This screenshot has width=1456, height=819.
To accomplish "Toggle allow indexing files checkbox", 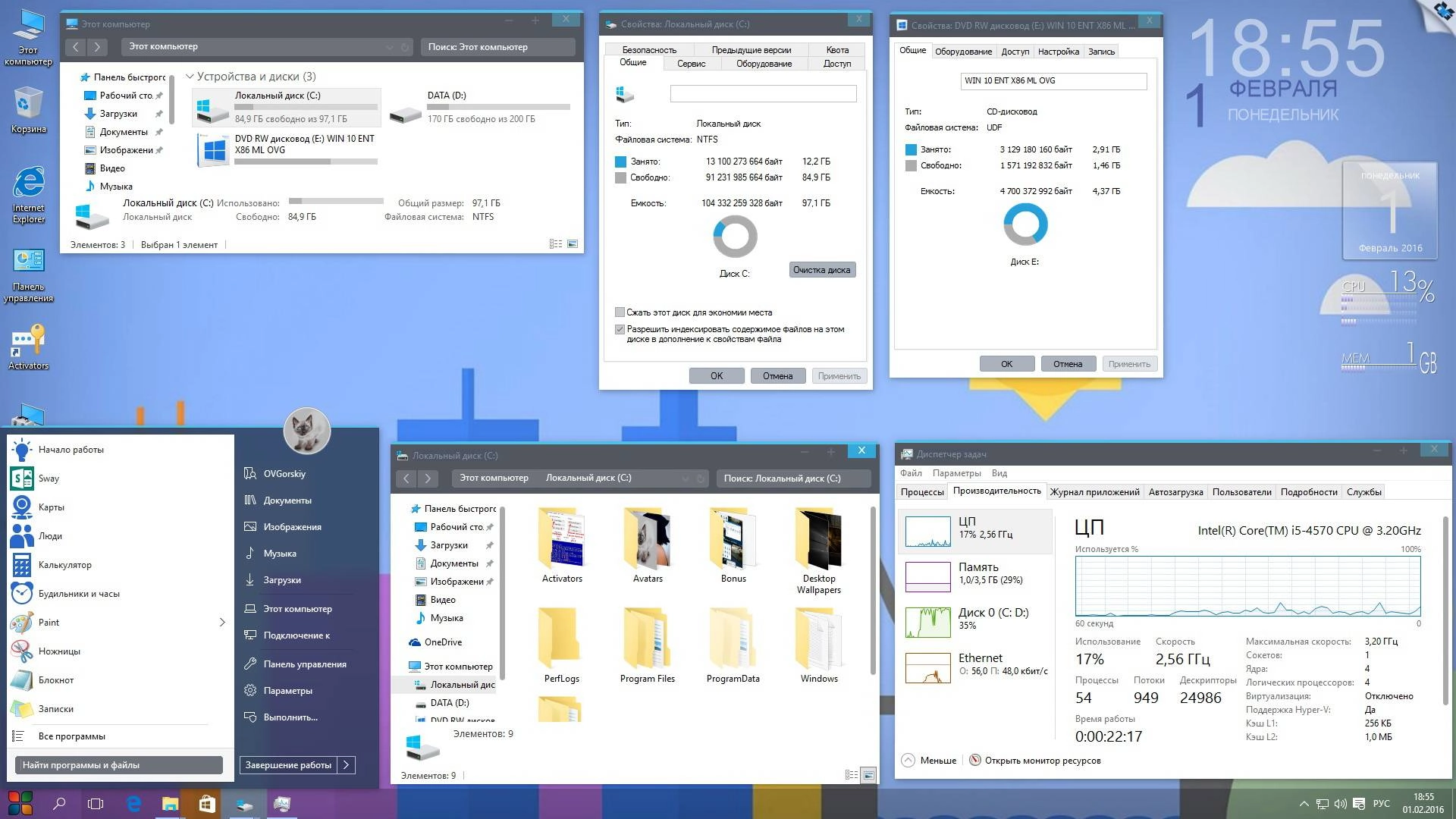I will point(620,329).
